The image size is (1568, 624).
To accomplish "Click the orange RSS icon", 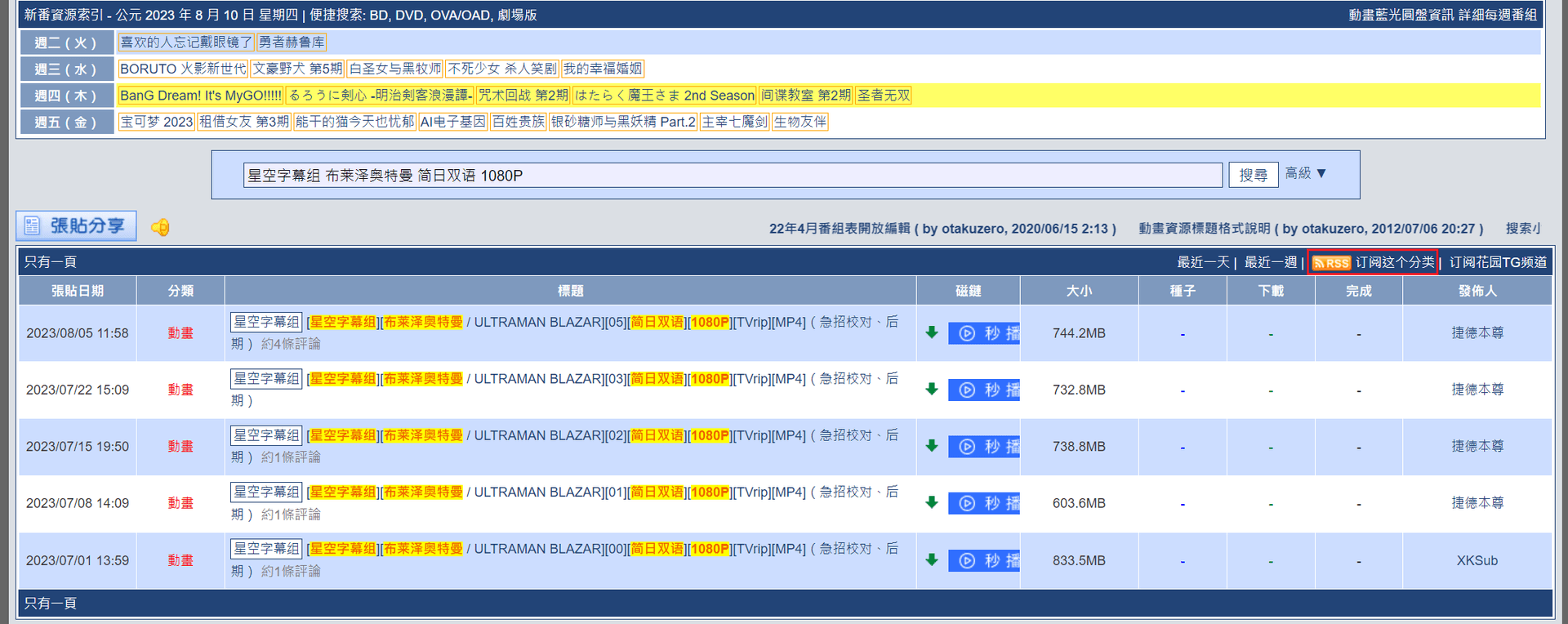I will 1331,263.
